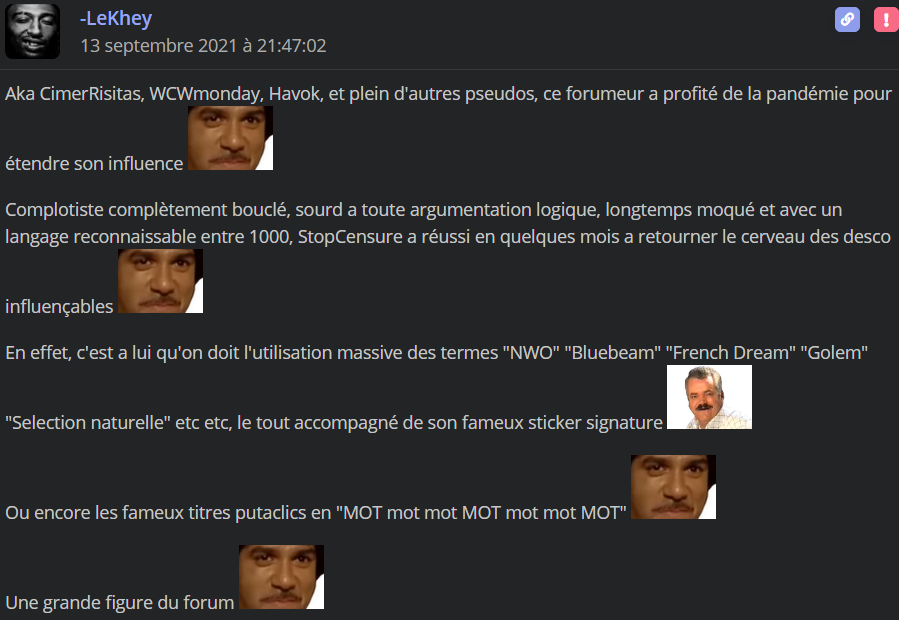Report this post with the red exclamation icon
The width and height of the screenshot is (899, 620).
coord(886,19)
